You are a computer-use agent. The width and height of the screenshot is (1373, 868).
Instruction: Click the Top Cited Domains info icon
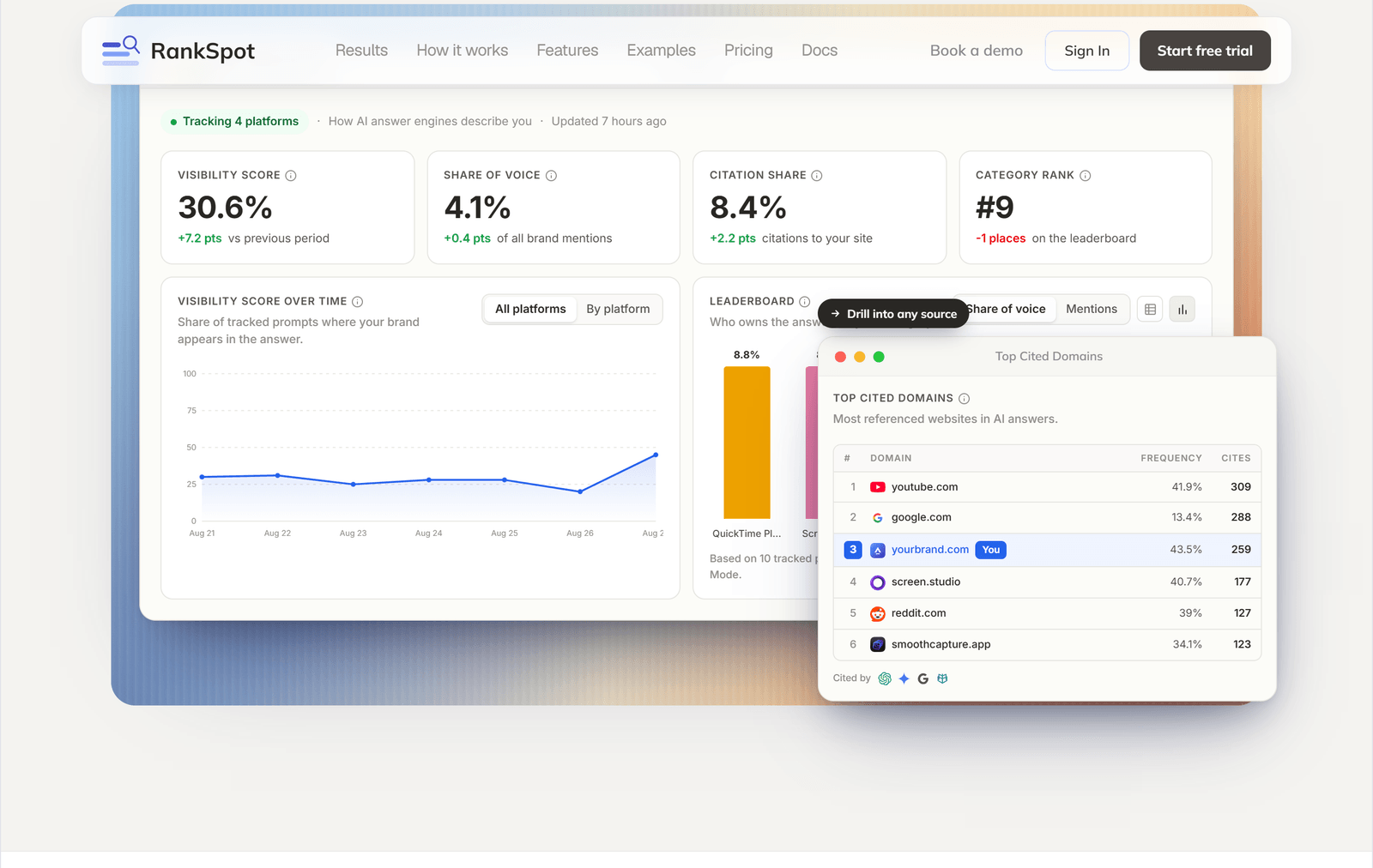tap(965, 399)
